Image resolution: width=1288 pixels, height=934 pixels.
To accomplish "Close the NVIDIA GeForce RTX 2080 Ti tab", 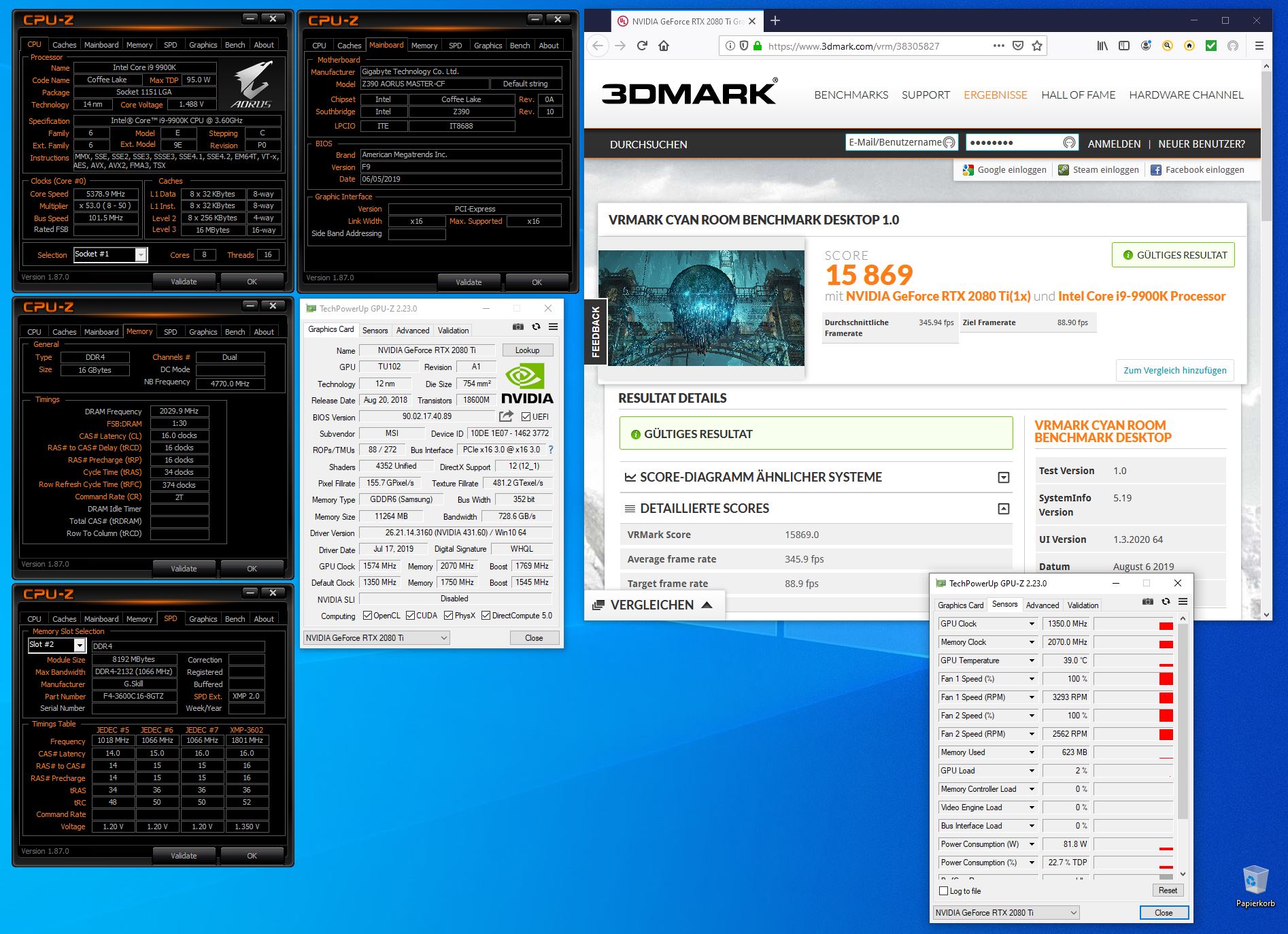I will pos(752,21).
